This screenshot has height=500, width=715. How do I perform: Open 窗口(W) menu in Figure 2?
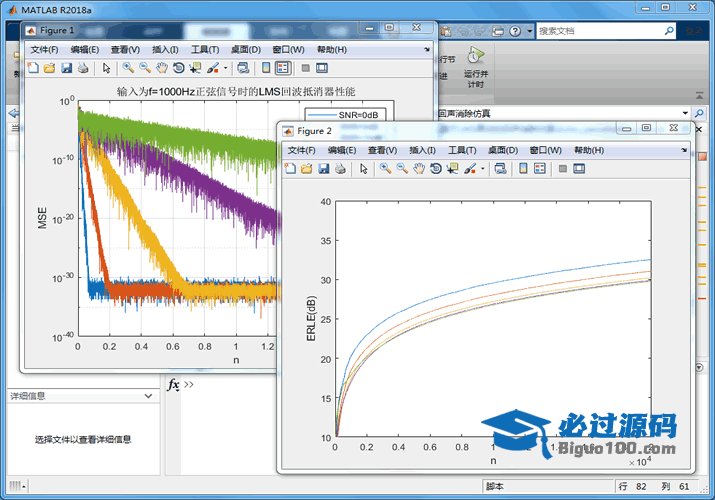coord(545,150)
